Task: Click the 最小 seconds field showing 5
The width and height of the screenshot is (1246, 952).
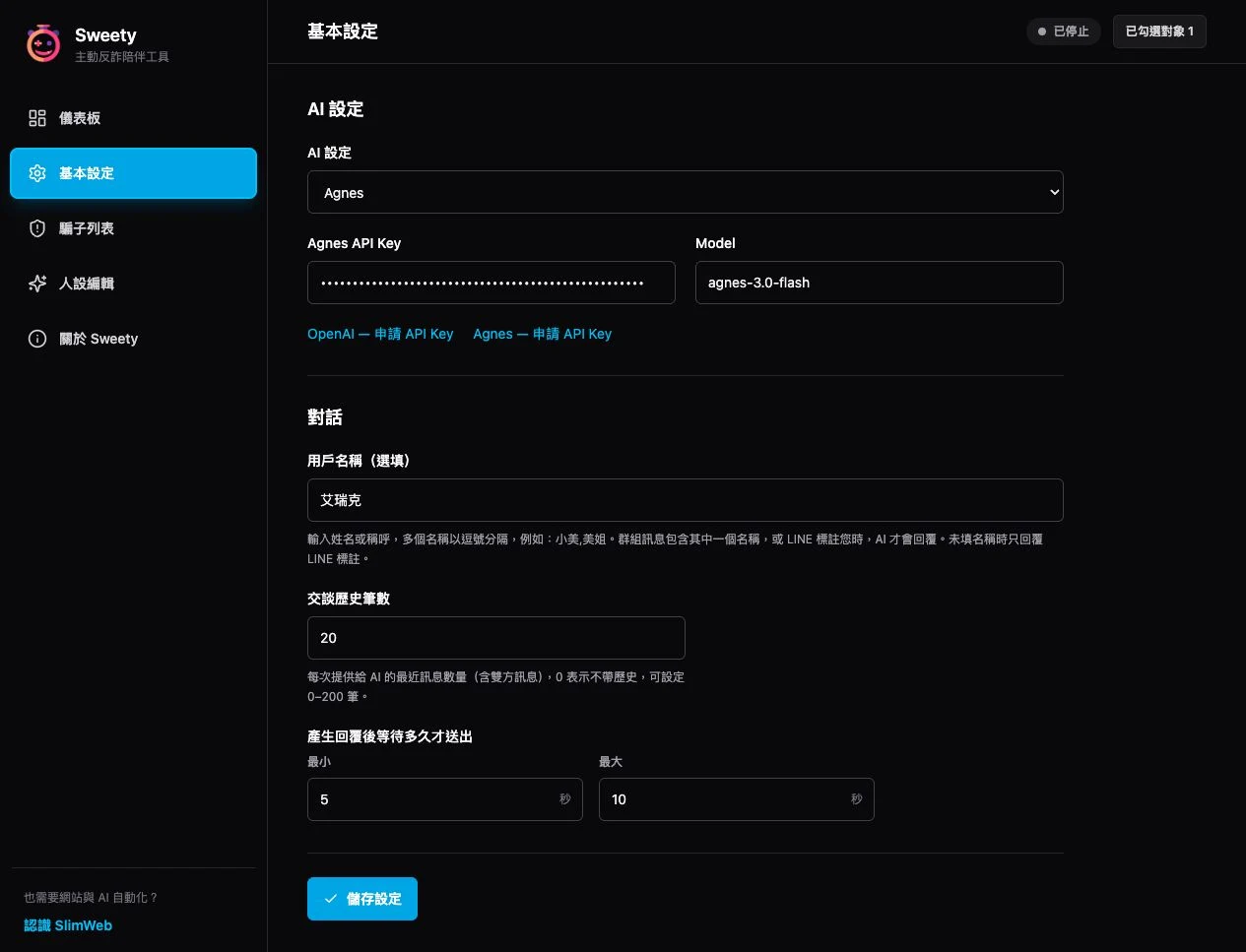Action: click(444, 799)
